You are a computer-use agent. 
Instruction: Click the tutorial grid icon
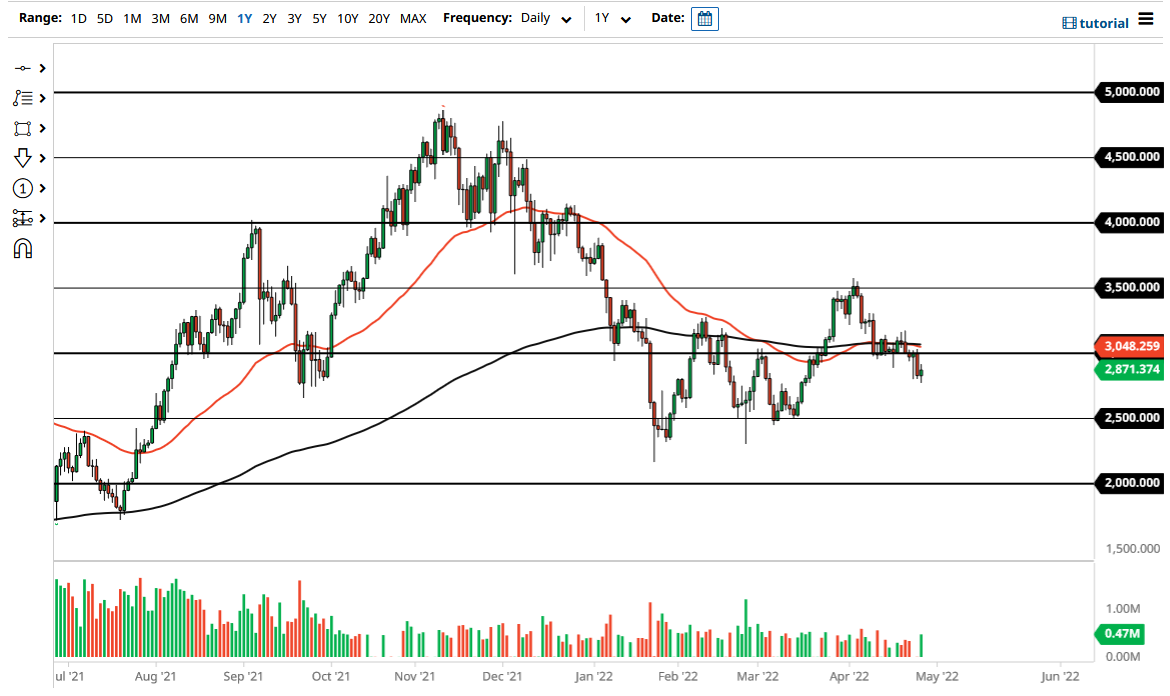click(1068, 22)
